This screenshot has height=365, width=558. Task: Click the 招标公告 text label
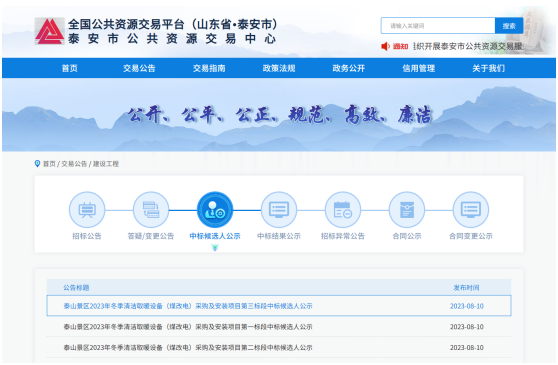click(87, 236)
